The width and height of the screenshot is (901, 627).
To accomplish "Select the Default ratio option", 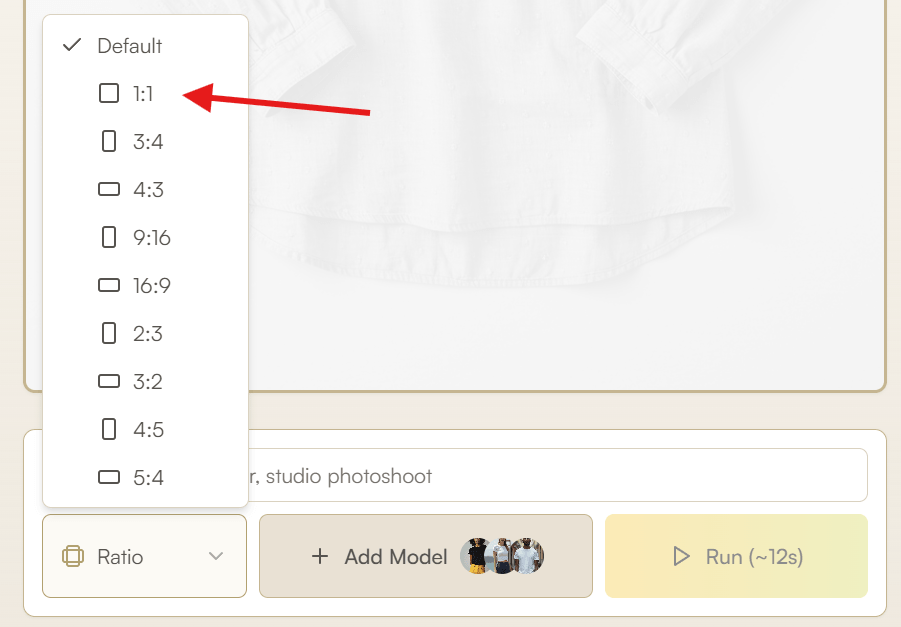I will (129, 46).
